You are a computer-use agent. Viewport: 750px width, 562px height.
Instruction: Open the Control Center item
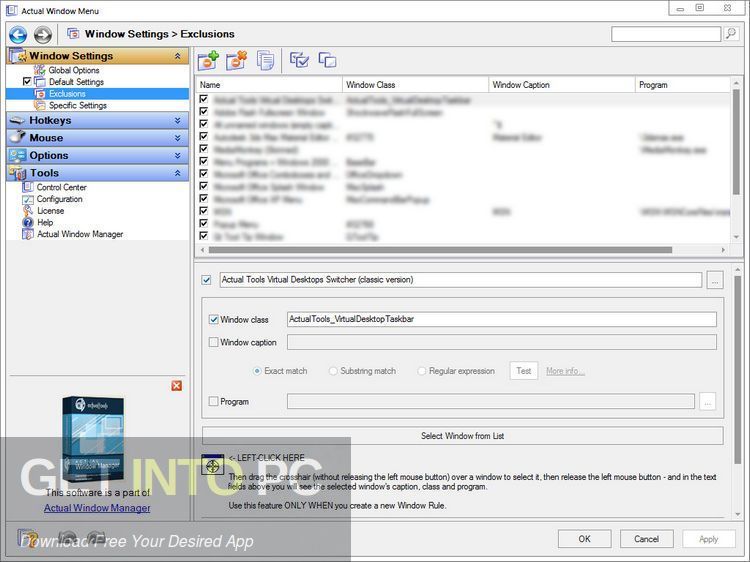tap(61, 187)
